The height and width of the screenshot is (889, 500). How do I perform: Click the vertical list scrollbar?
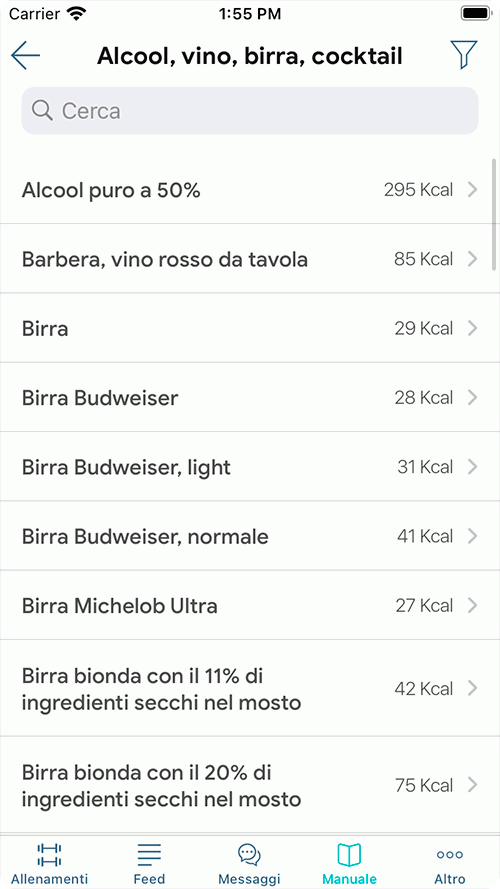pos(495,217)
